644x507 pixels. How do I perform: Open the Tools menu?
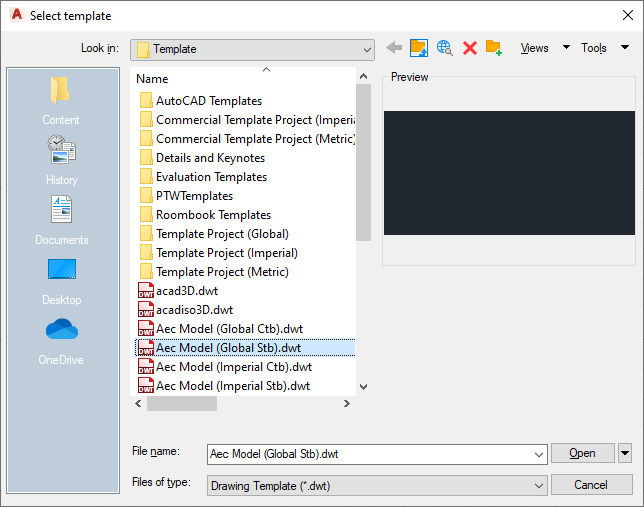(x=593, y=48)
